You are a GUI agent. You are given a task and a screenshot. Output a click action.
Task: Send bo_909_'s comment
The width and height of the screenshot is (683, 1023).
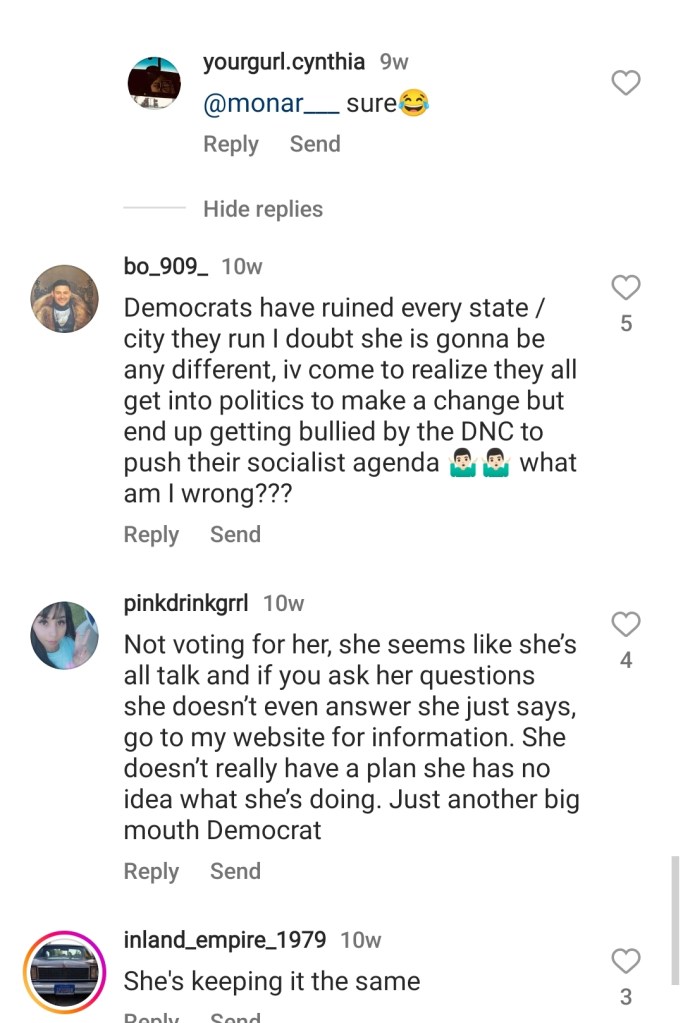coord(235,535)
